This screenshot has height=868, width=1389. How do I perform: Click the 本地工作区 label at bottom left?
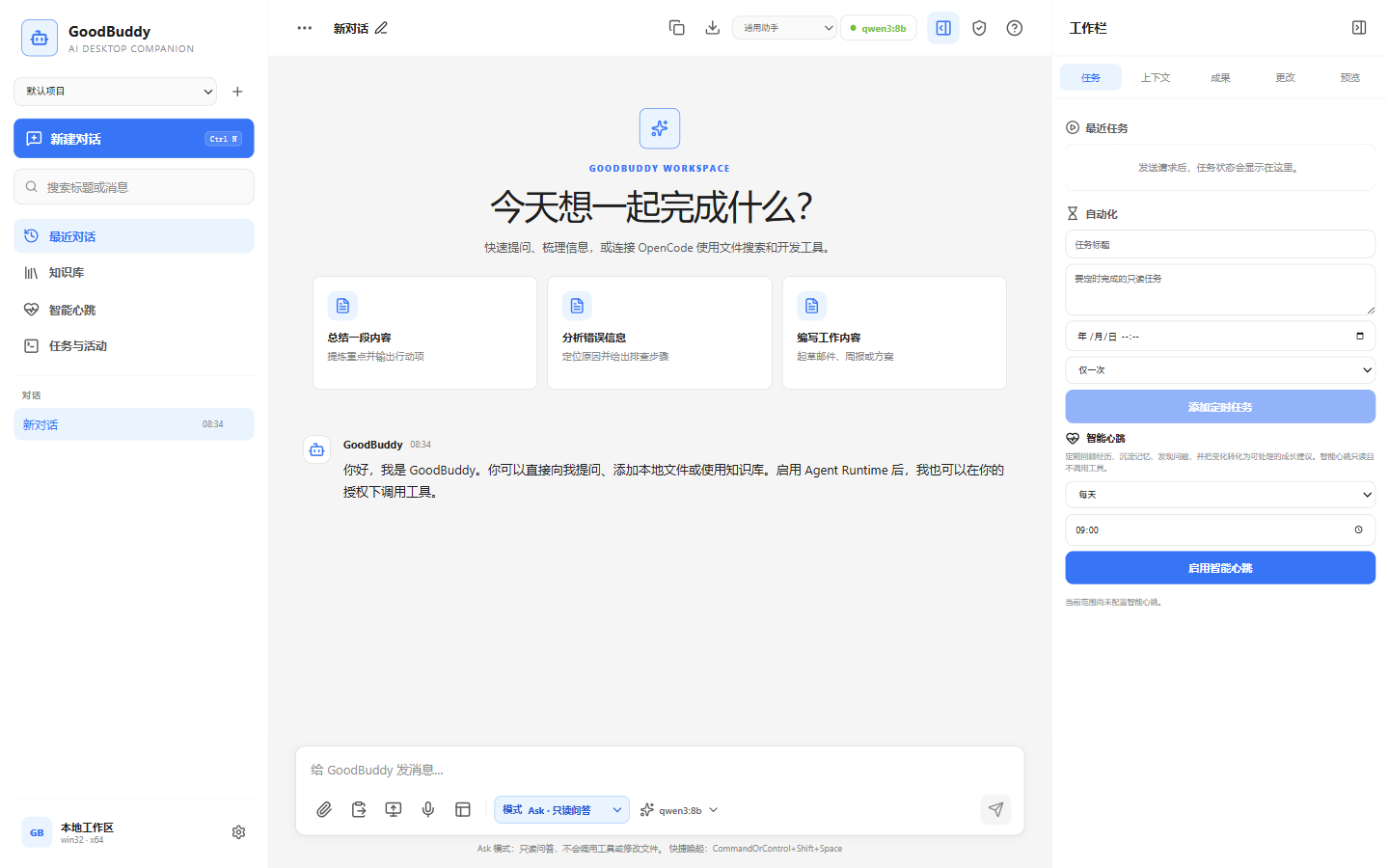(x=87, y=827)
